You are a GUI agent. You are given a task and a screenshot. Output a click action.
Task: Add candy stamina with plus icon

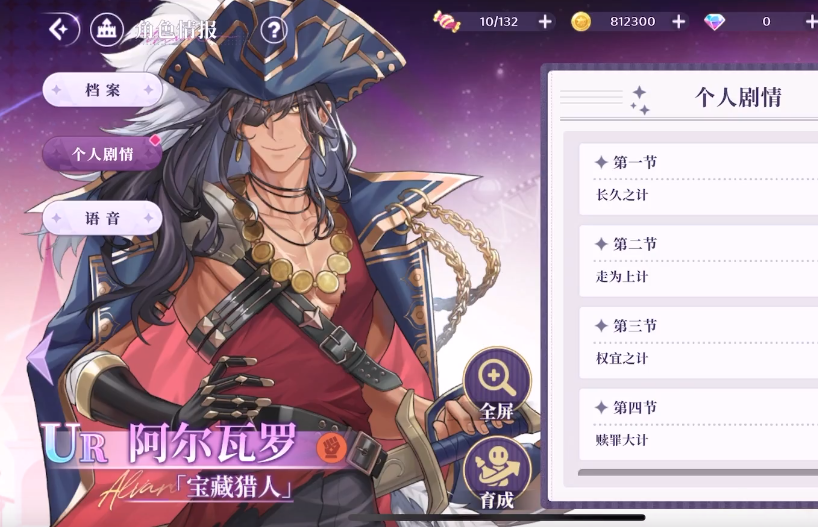point(545,22)
